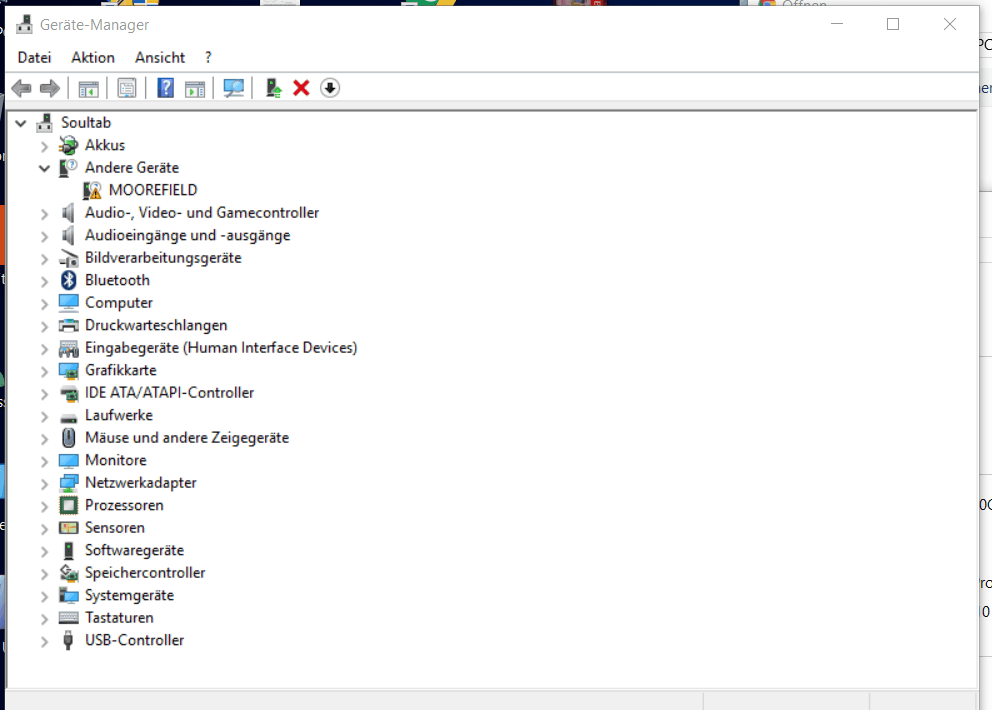Toggle the action pane toolbar icon
Screen dimensions: 992x710
coord(195,89)
